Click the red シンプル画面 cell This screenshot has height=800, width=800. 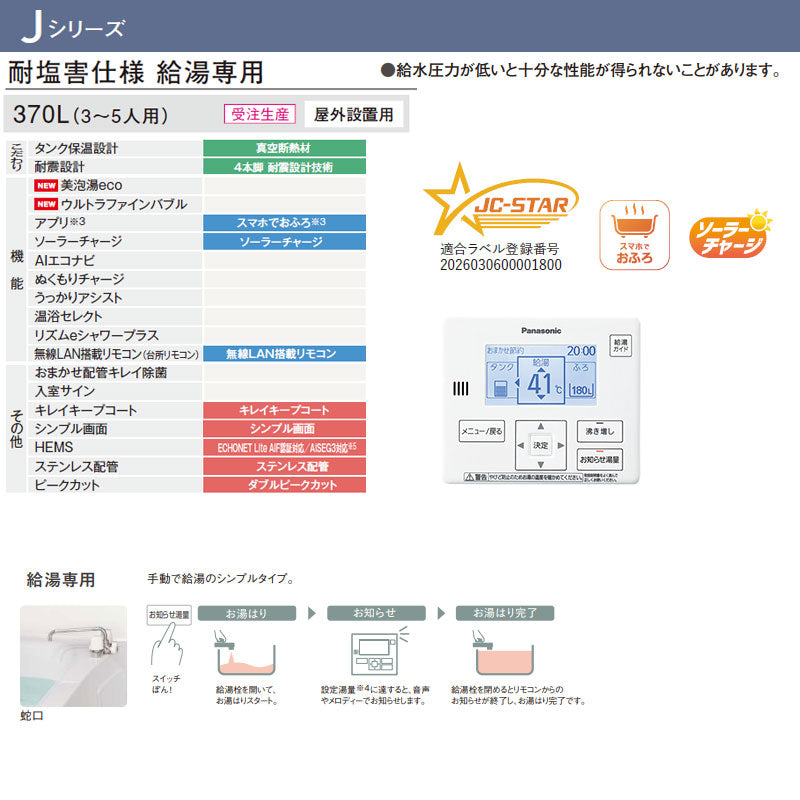[284, 429]
